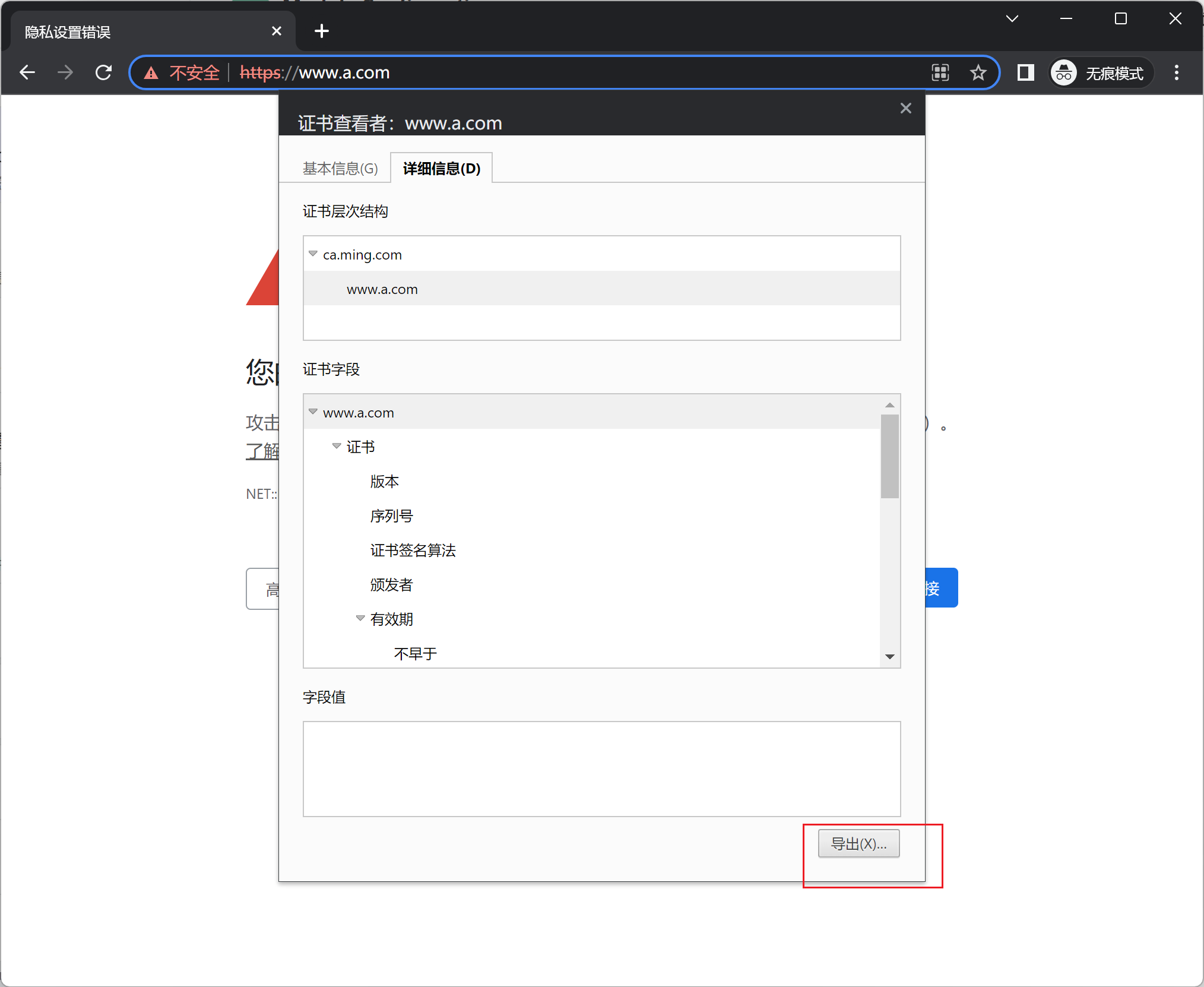This screenshot has height=987, width=1204.
Task: Open the QR code/grid icon in the address bar
Action: coord(940,72)
